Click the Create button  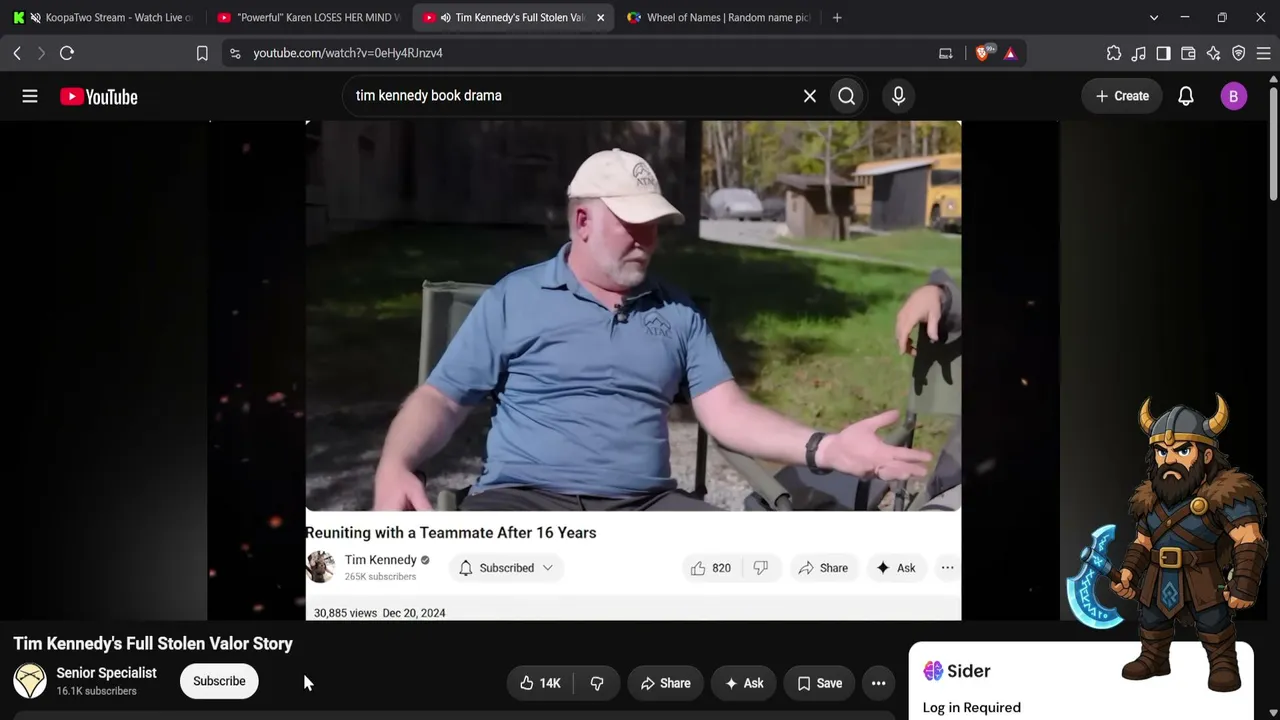point(1122,96)
